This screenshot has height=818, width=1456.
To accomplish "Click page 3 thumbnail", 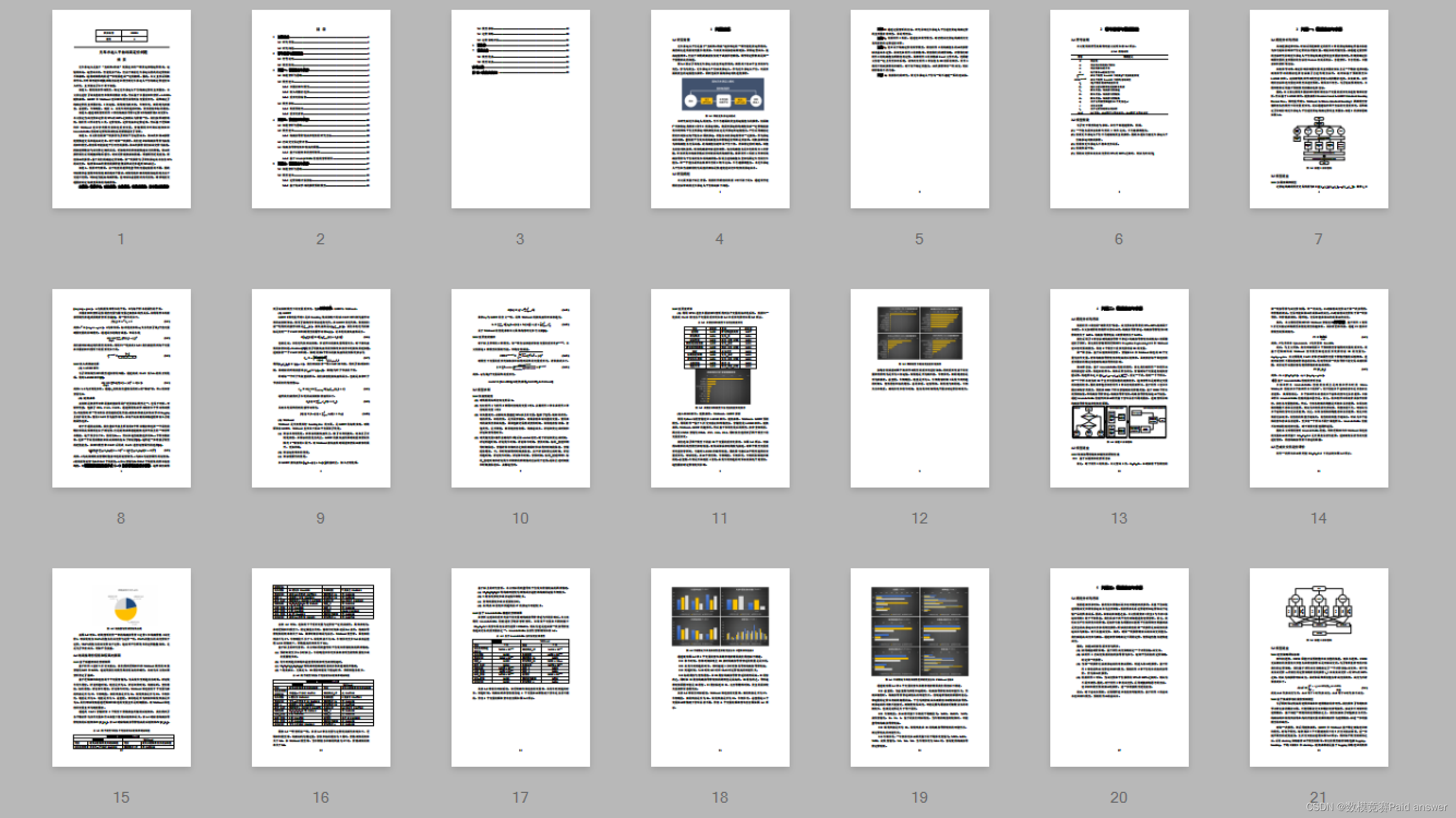I will pyautogui.click(x=521, y=109).
